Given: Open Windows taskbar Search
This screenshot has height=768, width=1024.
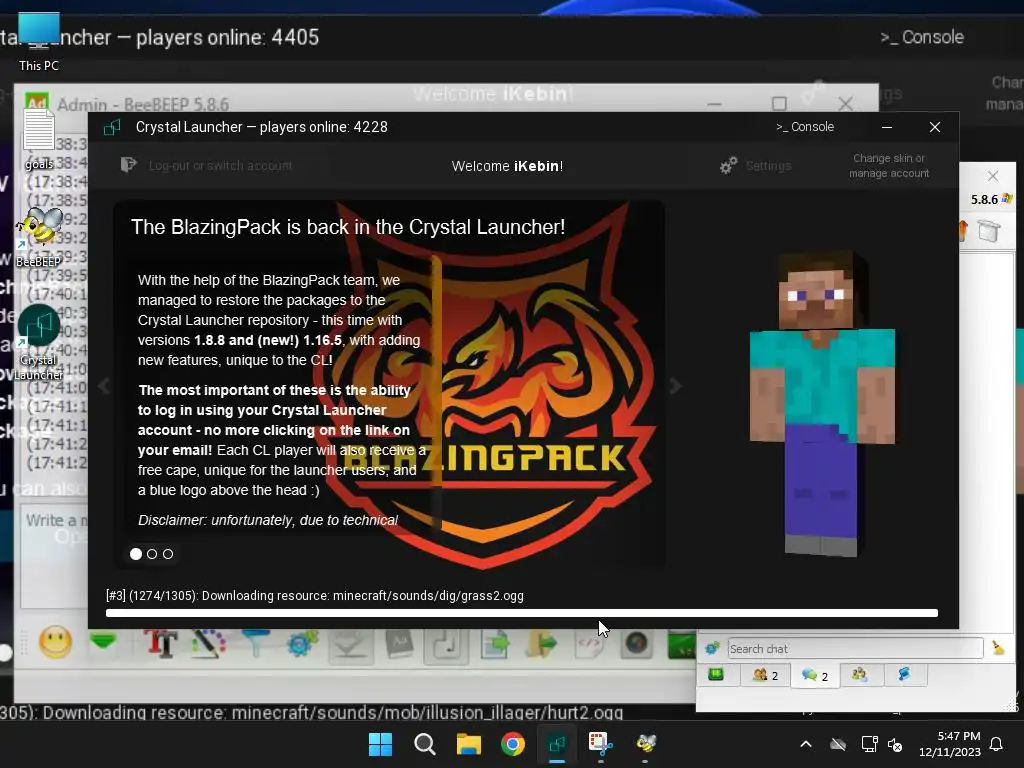Looking at the screenshot, I should click(424, 744).
